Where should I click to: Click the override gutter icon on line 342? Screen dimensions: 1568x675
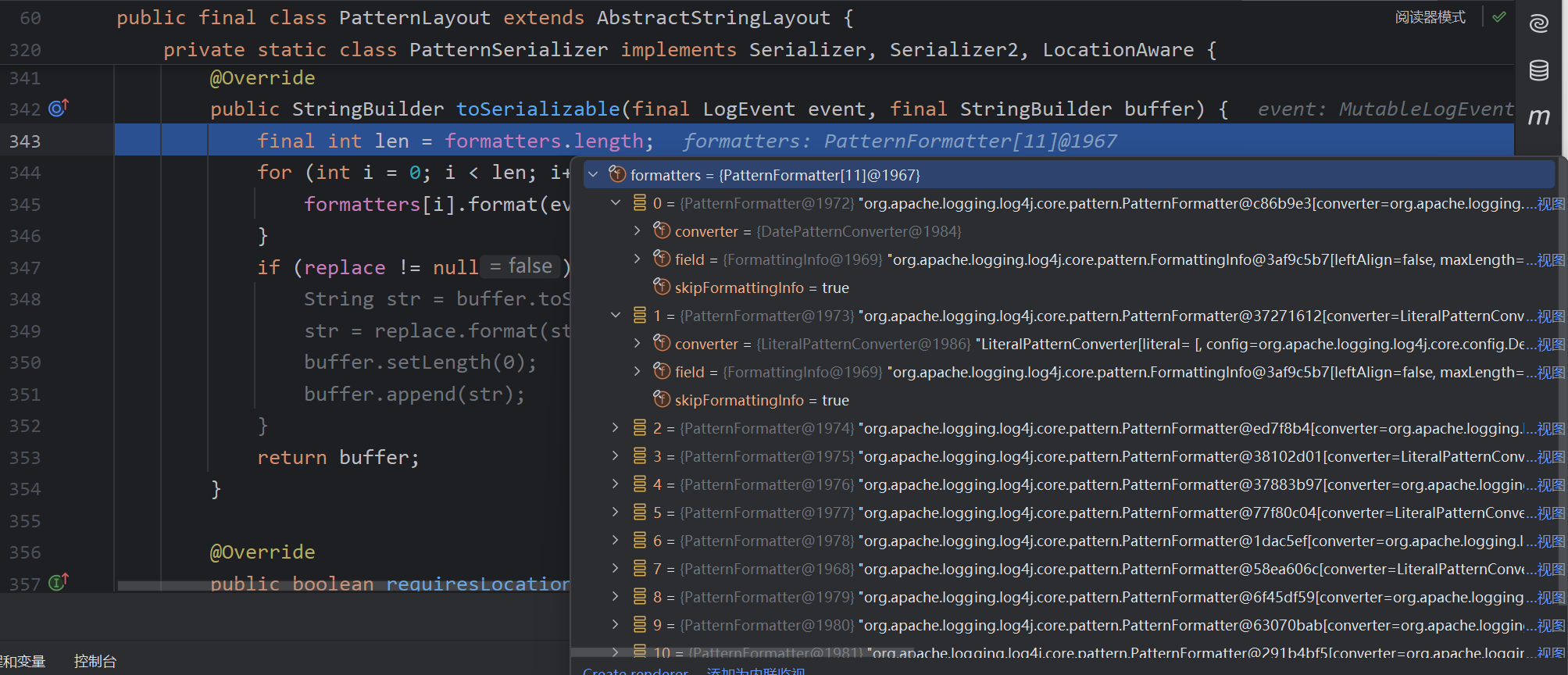point(59,108)
